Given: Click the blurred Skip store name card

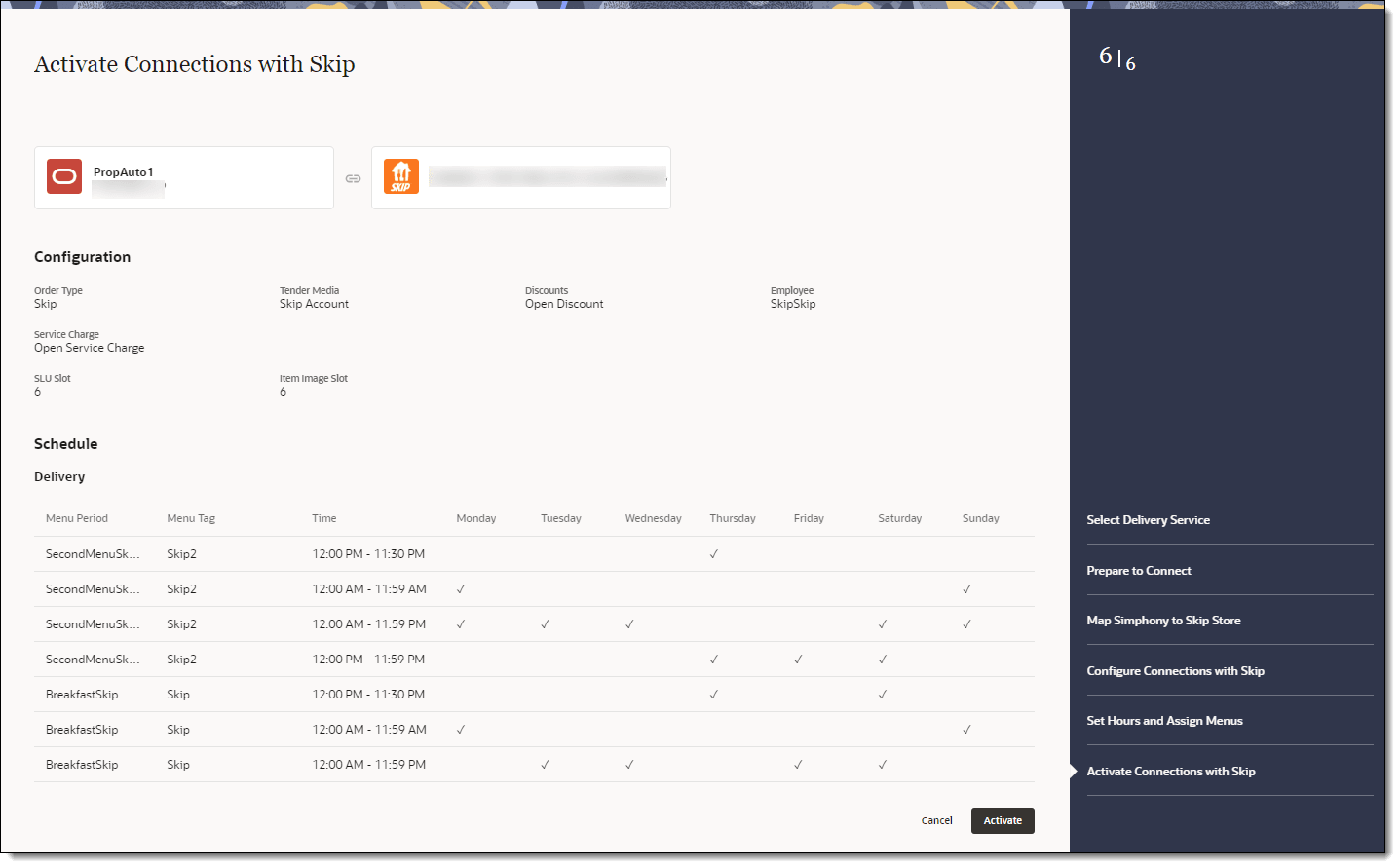Looking at the screenshot, I should (521, 177).
